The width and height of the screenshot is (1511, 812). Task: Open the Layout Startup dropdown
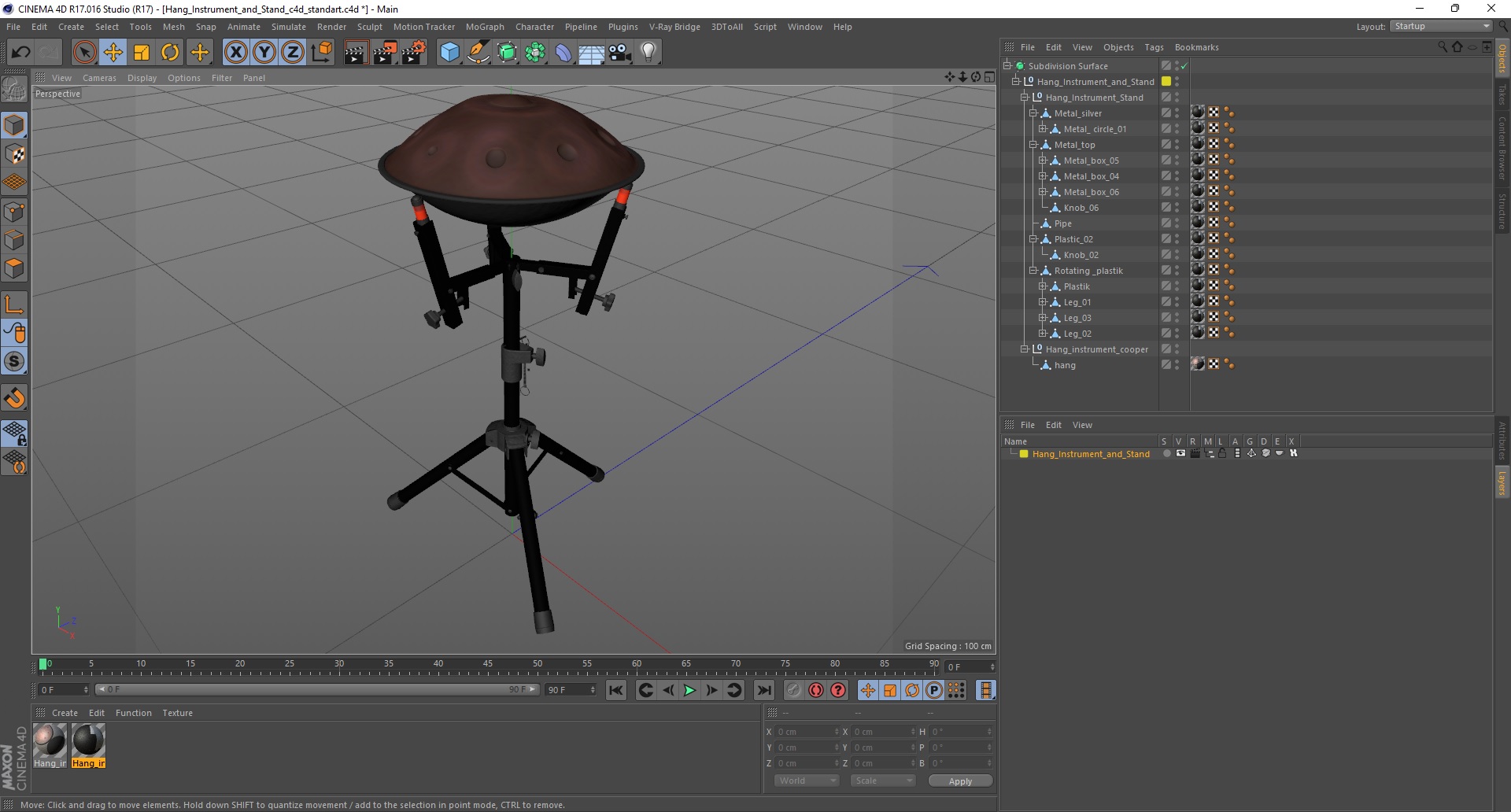tap(1441, 27)
